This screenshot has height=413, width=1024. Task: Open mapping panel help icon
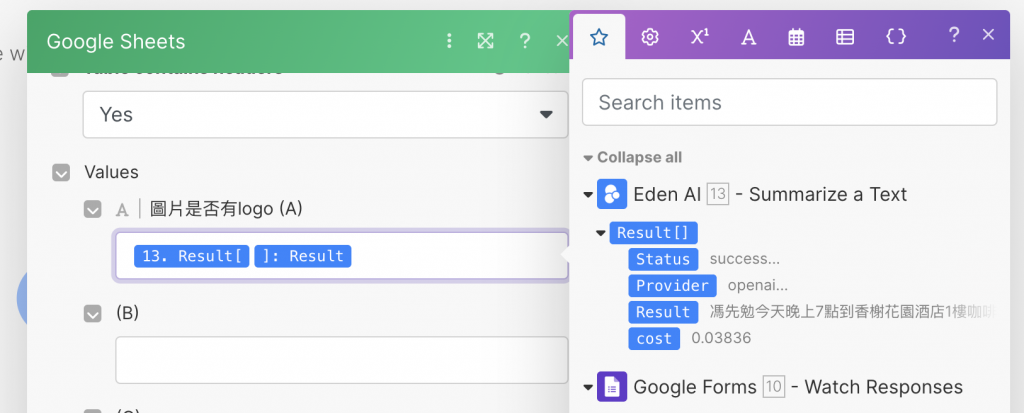pyautogui.click(x=954, y=35)
